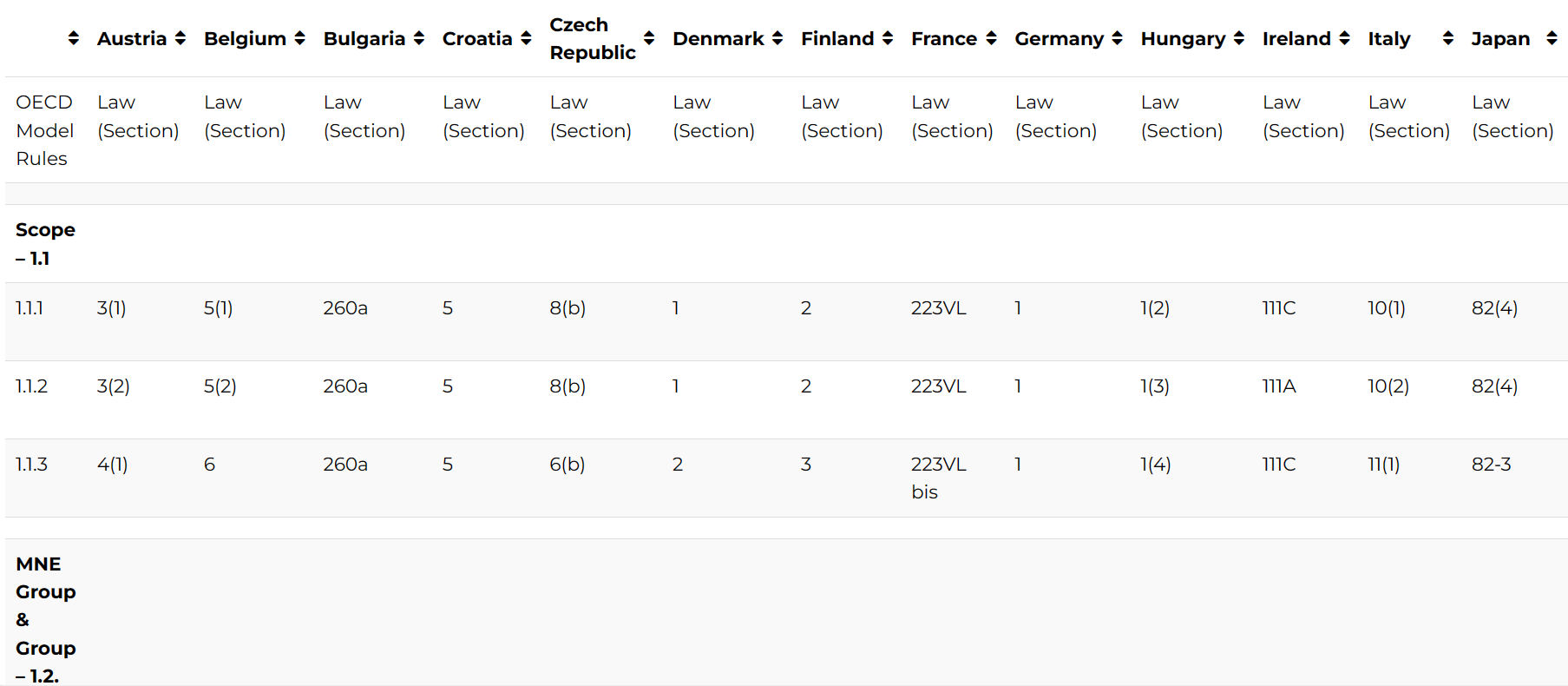
Task: Sort by Bulgaria using its arrow icon
Action: (419, 38)
